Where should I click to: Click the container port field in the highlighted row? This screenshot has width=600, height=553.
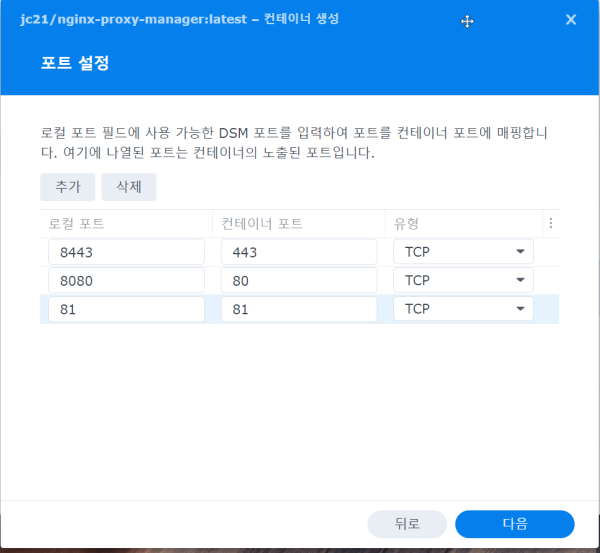[298, 310]
